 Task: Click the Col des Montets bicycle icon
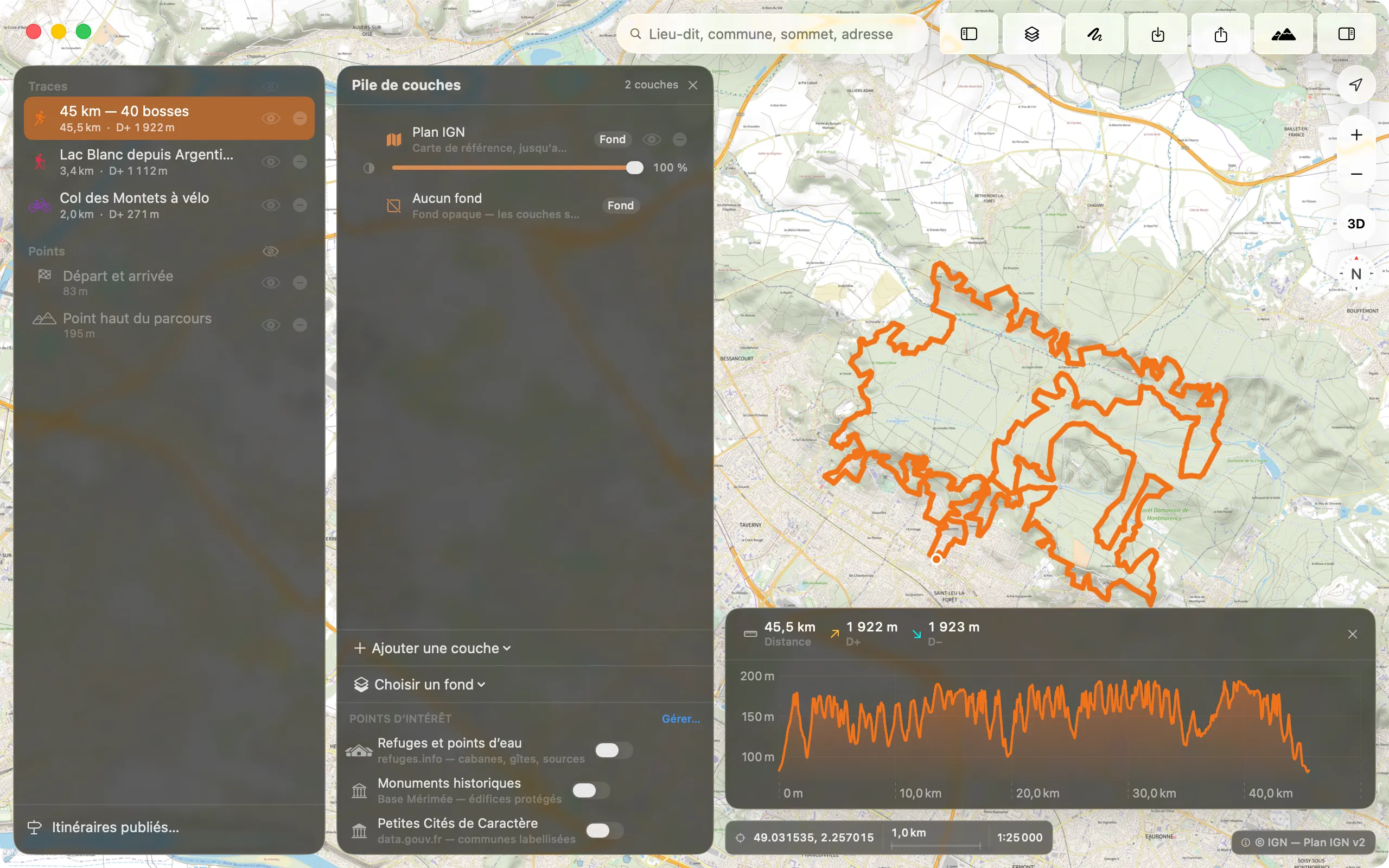click(x=40, y=205)
